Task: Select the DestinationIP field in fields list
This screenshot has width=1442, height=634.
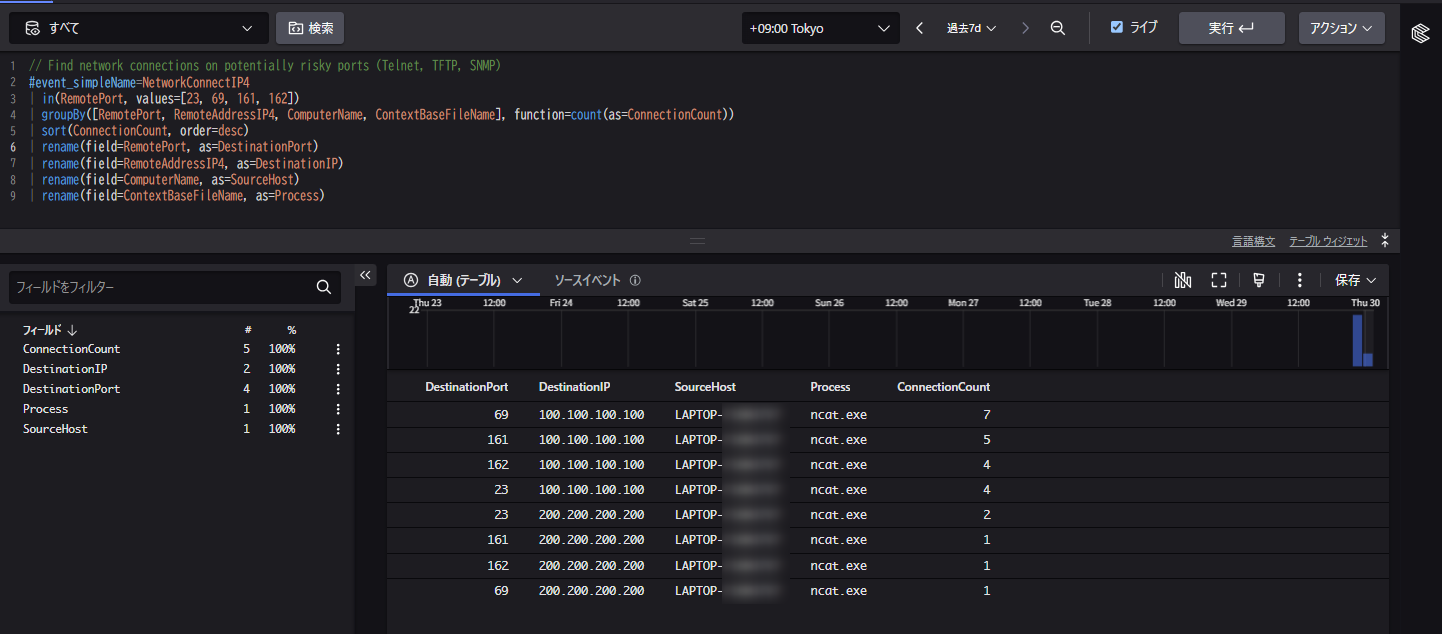Action: click(65, 369)
